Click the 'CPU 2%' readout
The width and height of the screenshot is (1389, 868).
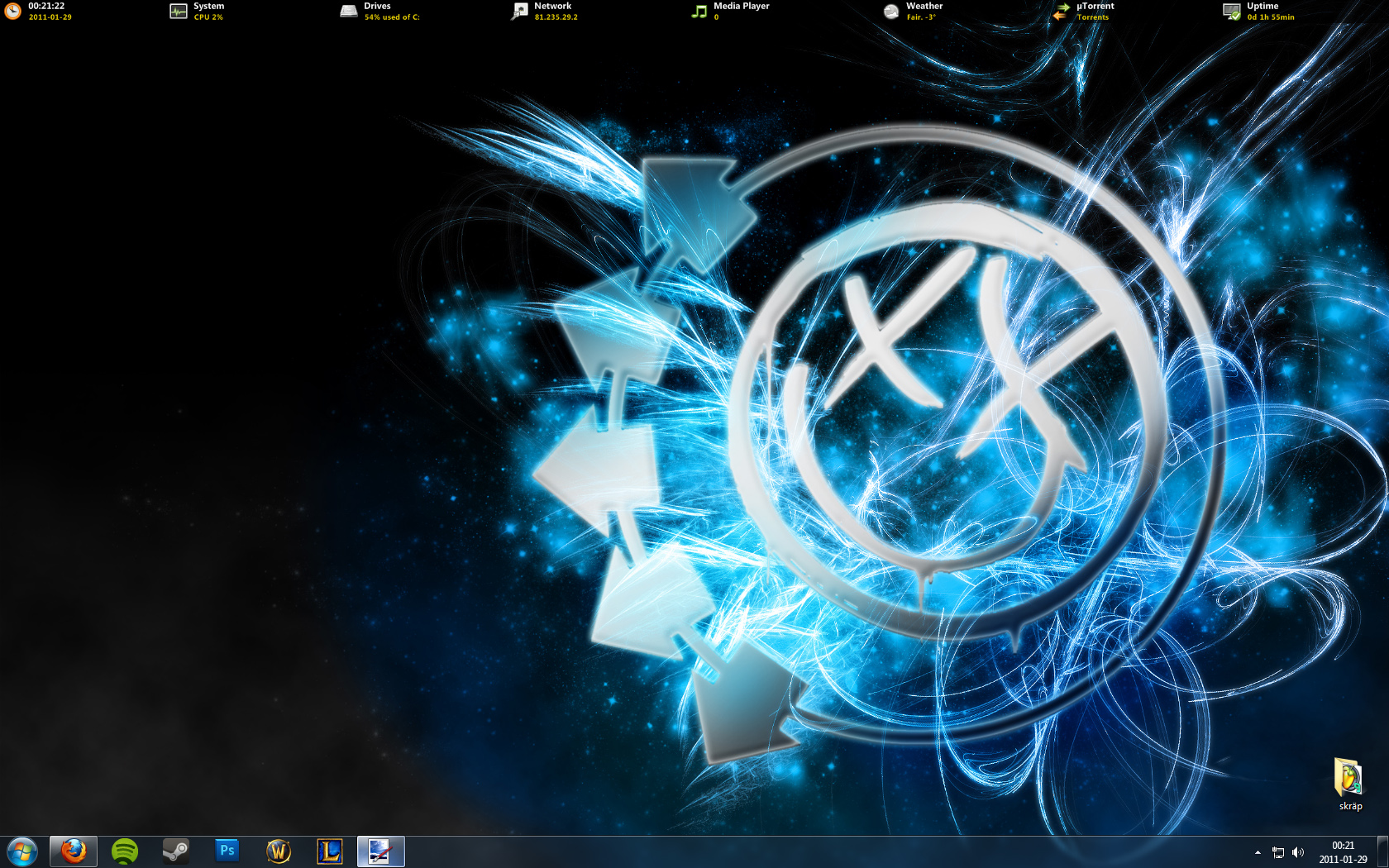[x=208, y=17]
